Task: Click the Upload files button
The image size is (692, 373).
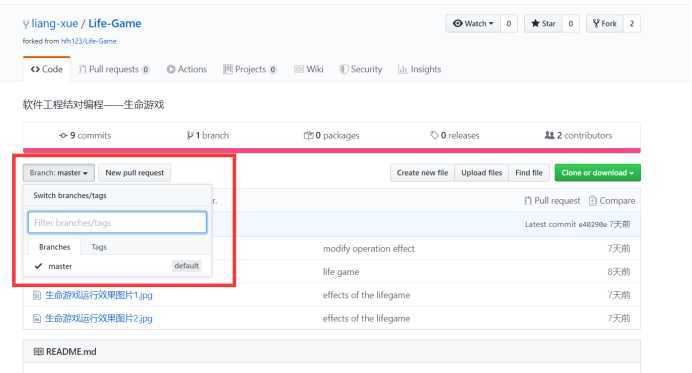Action: tap(481, 173)
